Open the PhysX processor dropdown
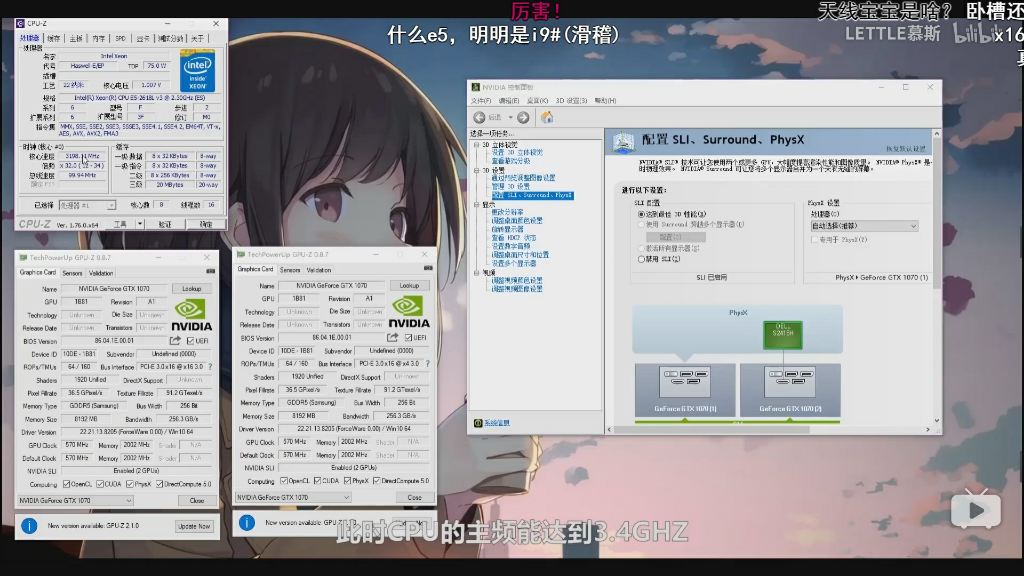This screenshot has width=1024, height=576. click(864, 226)
